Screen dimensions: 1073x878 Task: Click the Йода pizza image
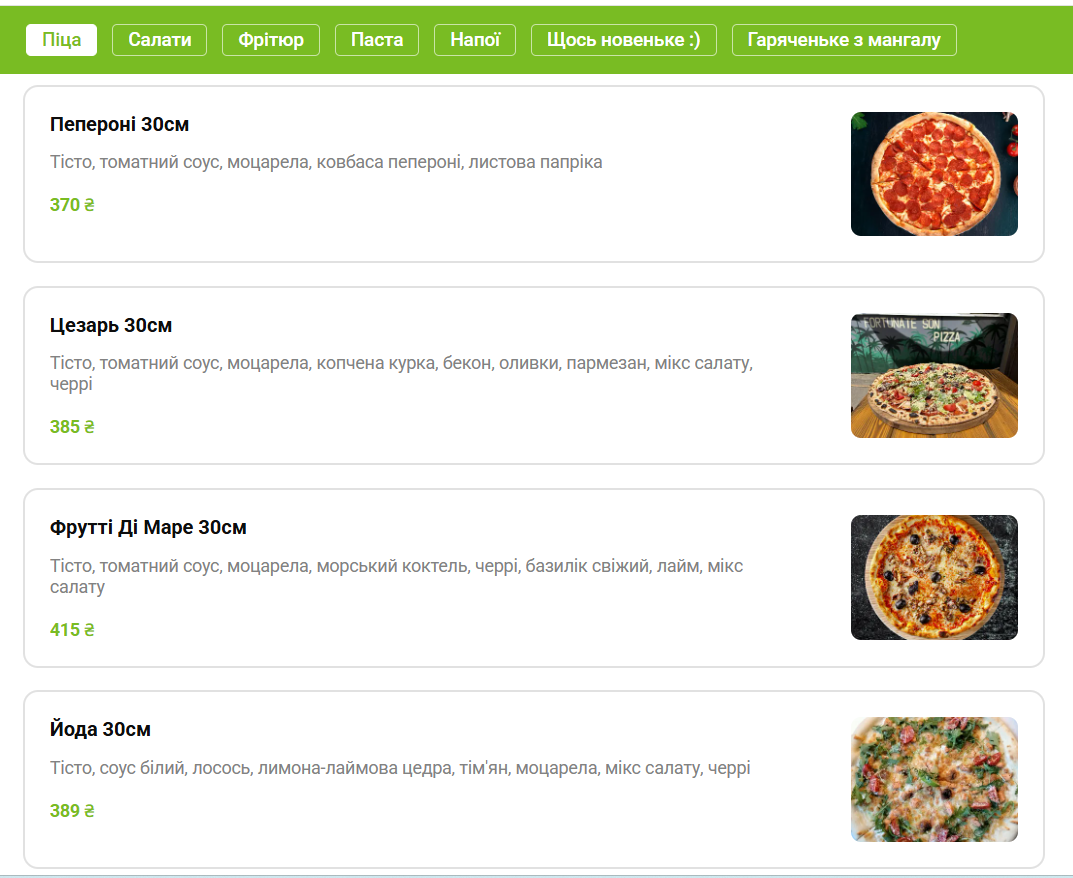[x=933, y=778]
